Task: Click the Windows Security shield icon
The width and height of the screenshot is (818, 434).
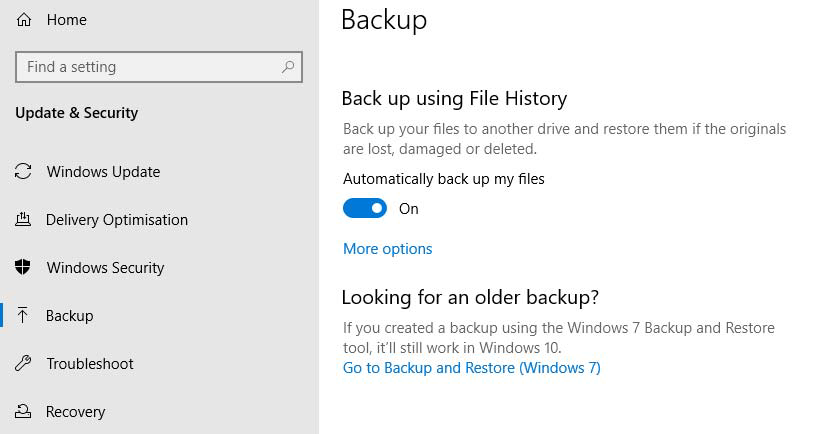Action: (24, 268)
